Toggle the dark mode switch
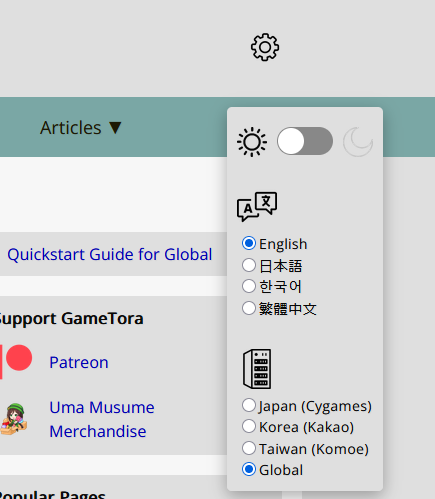This screenshot has width=435, height=499. point(305,141)
